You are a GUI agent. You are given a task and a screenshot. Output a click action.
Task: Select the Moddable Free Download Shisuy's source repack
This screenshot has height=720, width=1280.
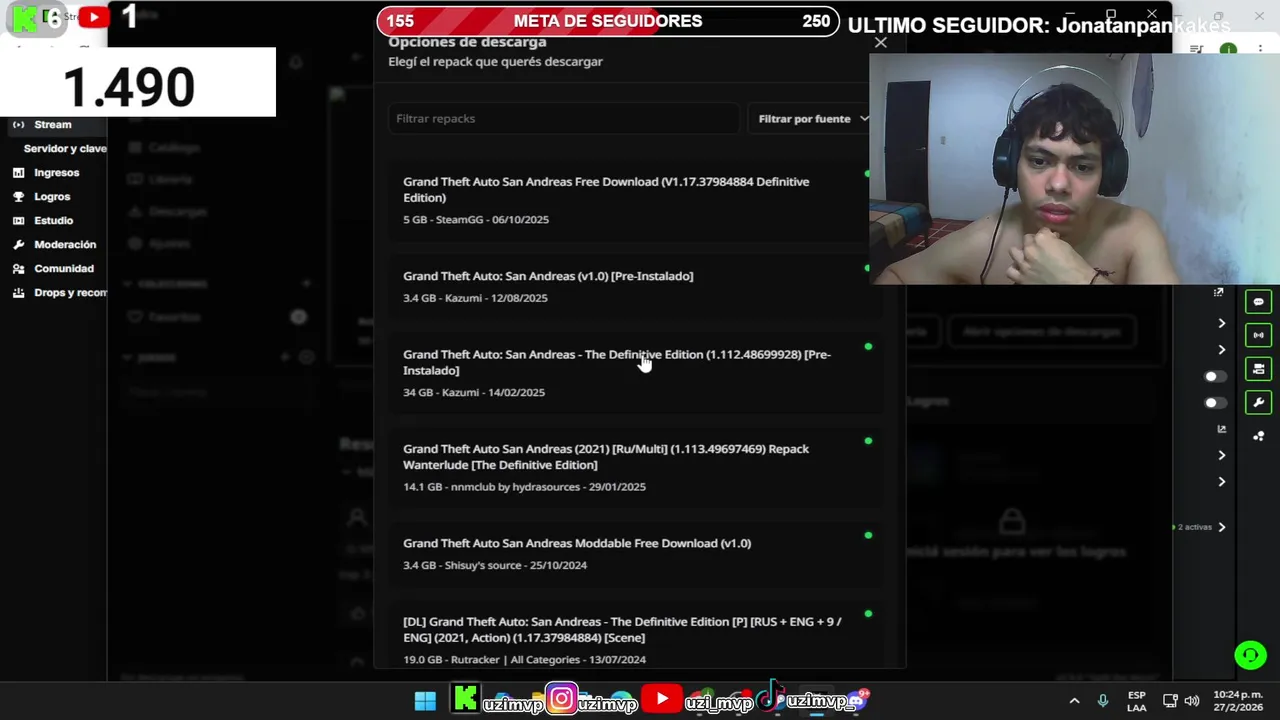click(x=635, y=553)
